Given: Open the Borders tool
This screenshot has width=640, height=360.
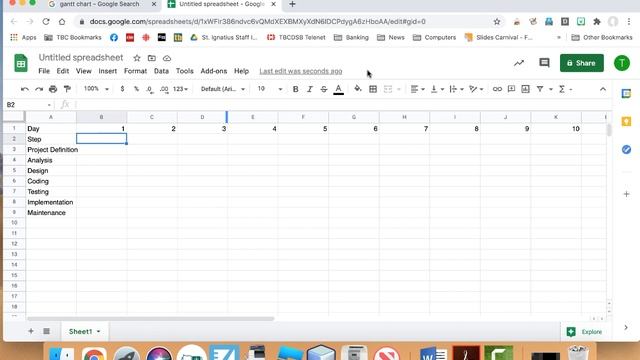Looking at the screenshot, I should [x=373, y=89].
